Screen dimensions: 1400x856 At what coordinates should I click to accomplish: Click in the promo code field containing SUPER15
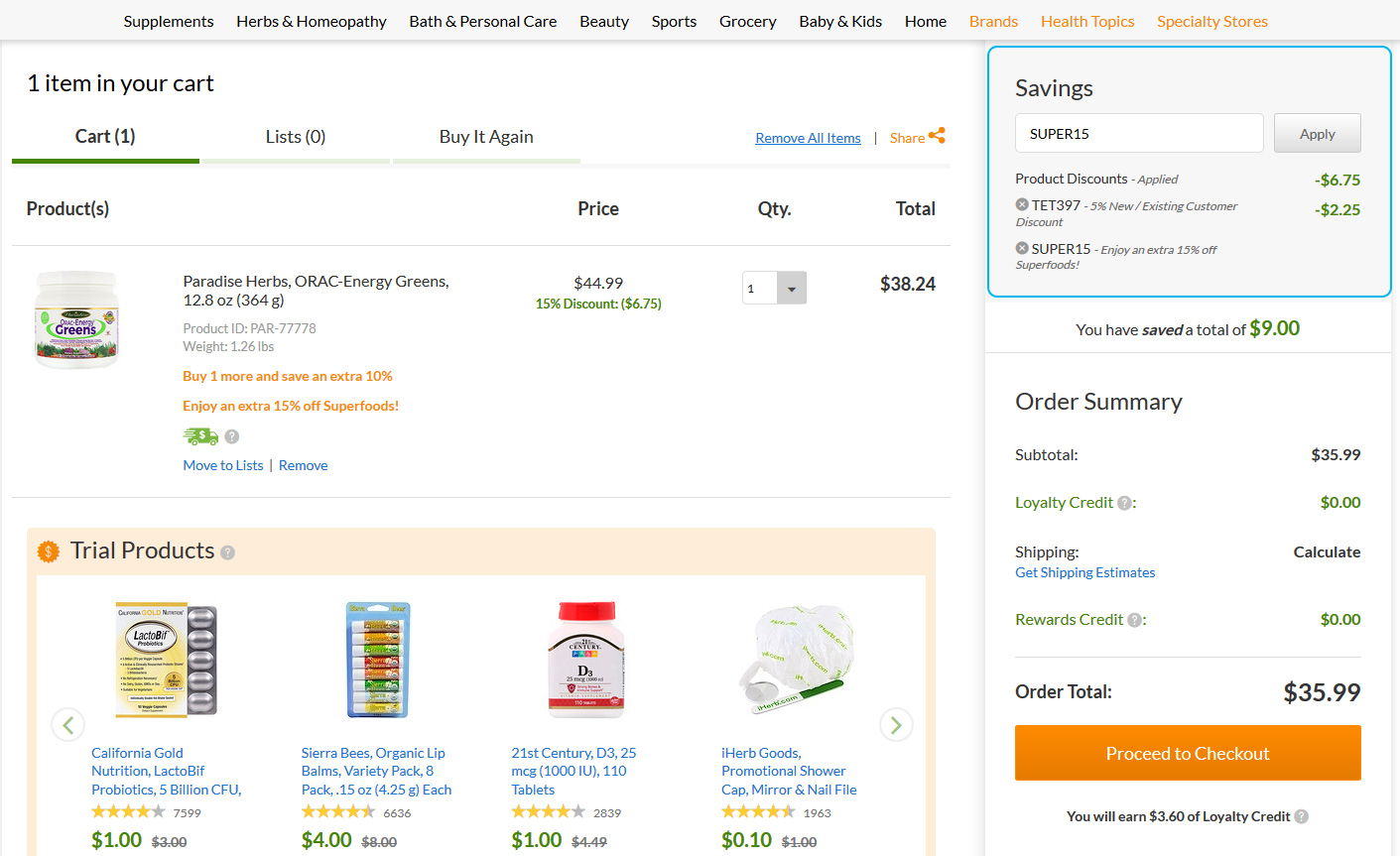tap(1139, 133)
